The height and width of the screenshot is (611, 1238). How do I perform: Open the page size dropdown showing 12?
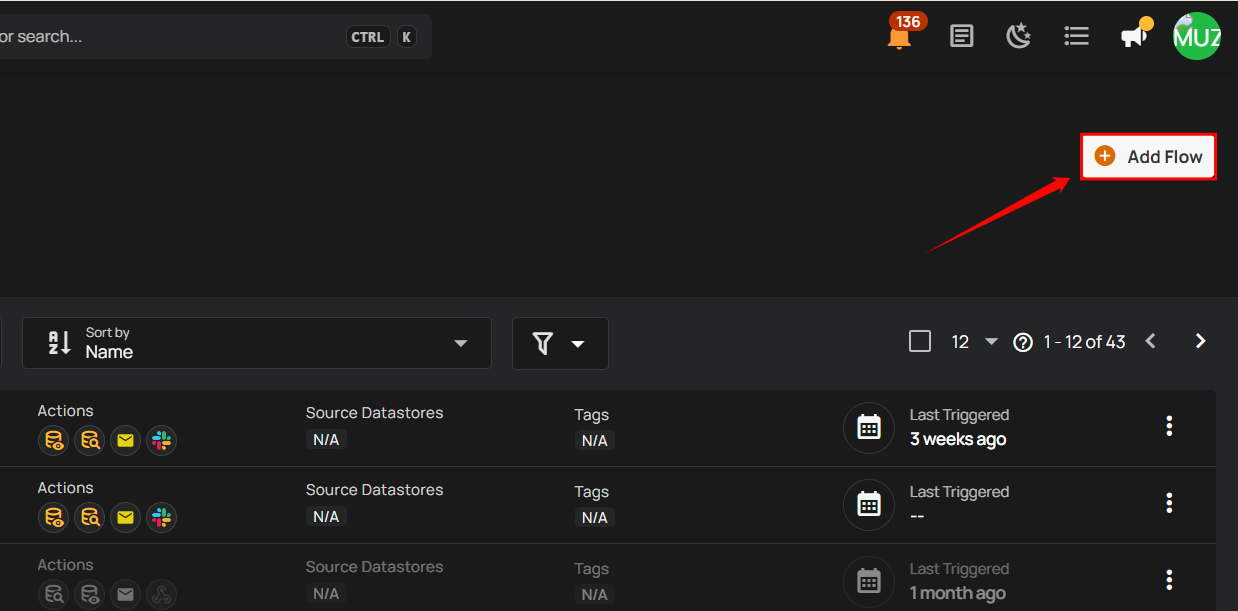point(974,342)
